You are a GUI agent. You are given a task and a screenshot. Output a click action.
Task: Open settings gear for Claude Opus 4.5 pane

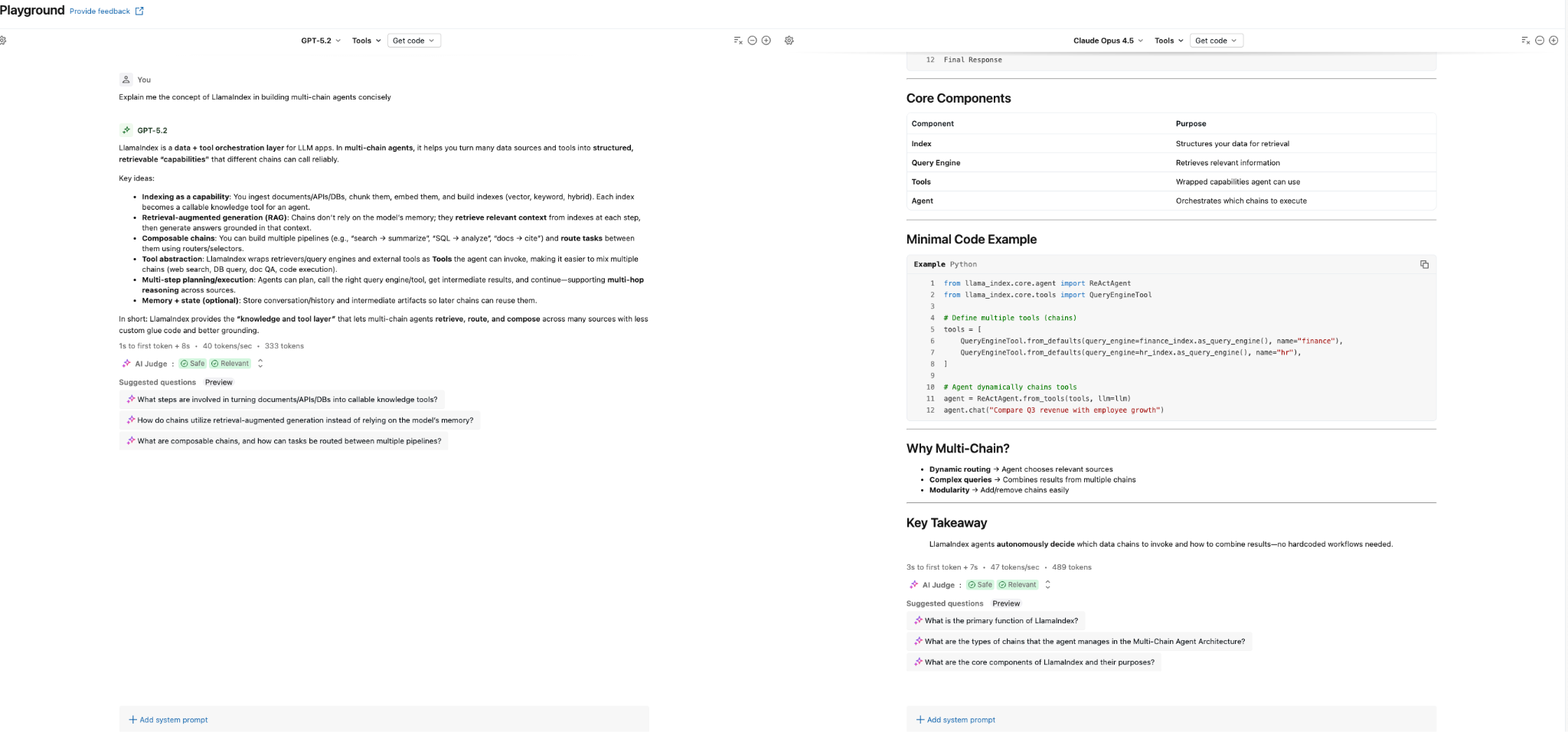pyautogui.click(x=789, y=41)
